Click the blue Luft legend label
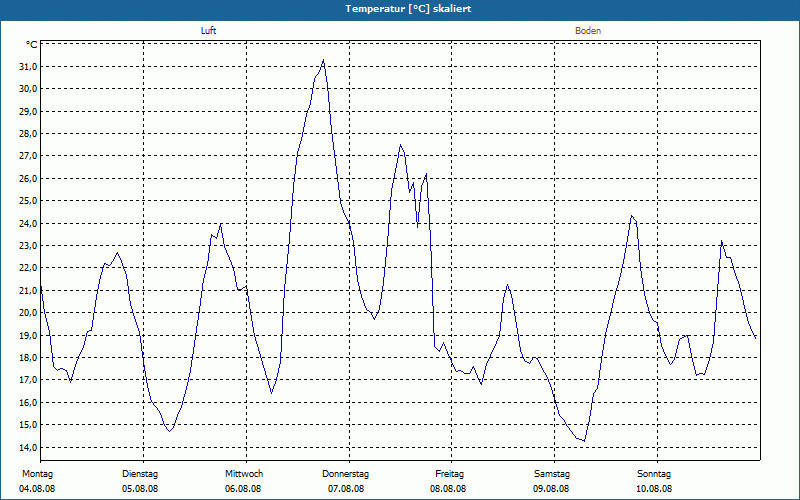The width and height of the screenshot is (800, 500). click(208, 31)
